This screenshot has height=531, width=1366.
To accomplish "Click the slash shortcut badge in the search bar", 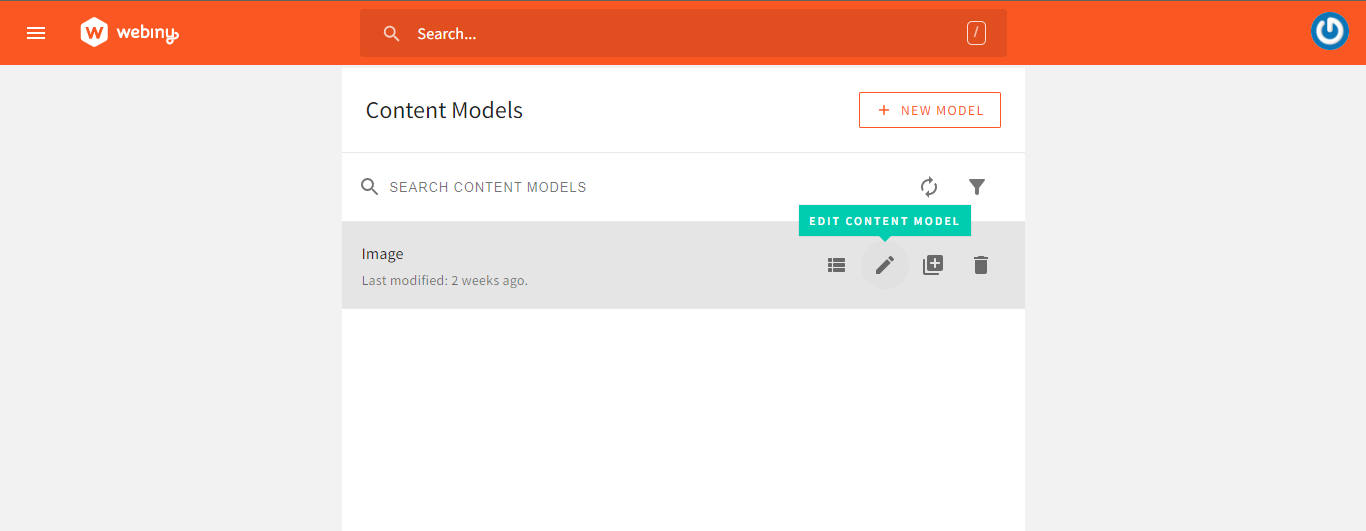I will click(x=976, y=34).
